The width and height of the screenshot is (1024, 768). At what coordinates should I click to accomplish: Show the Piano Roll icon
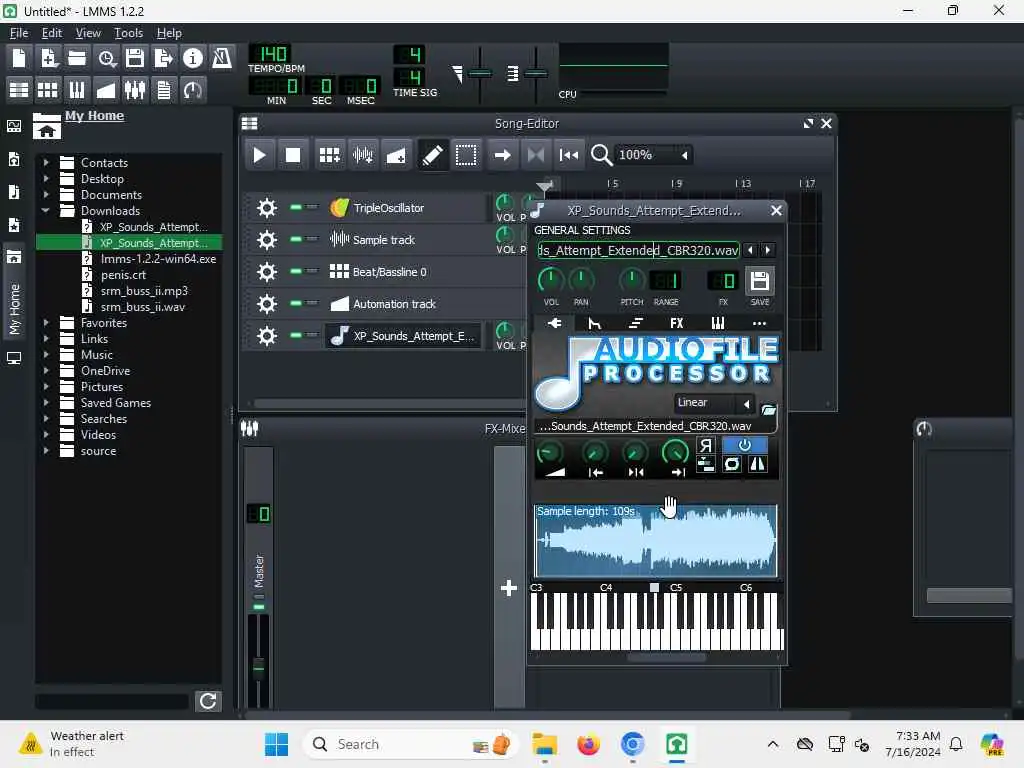click(x=77, y=89)
